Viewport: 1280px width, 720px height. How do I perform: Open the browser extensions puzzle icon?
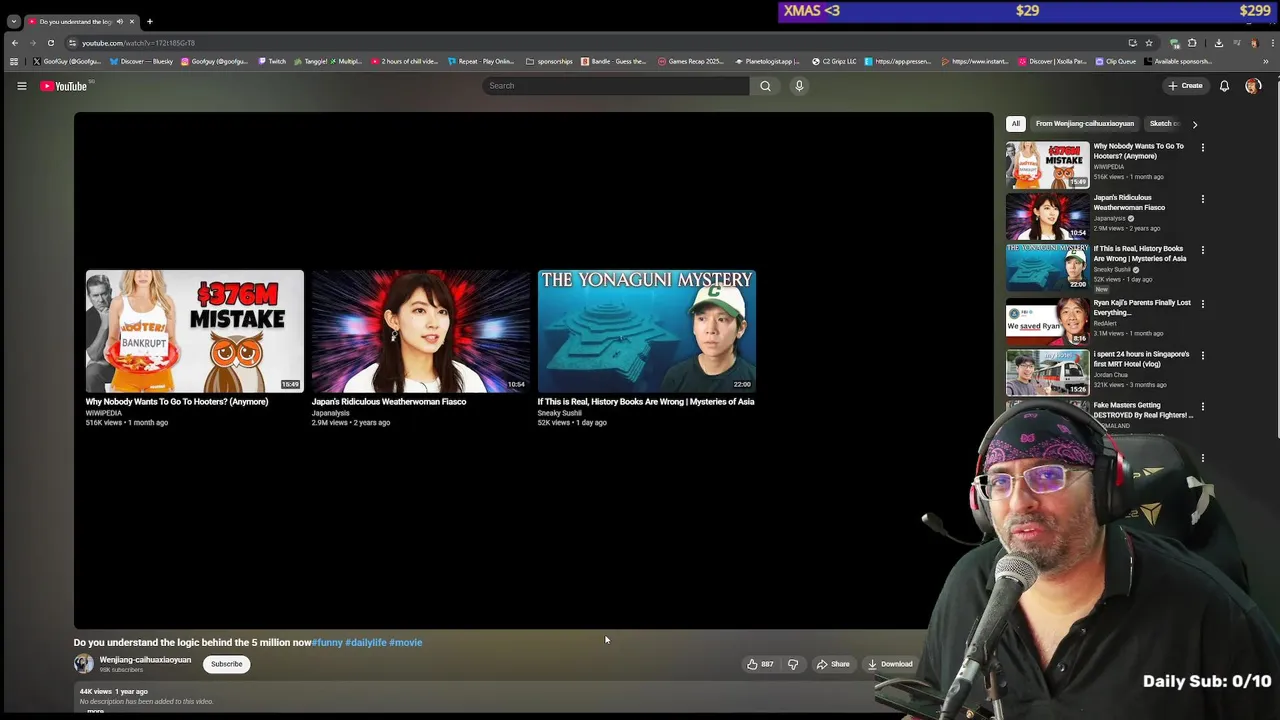pos(1192,43)
